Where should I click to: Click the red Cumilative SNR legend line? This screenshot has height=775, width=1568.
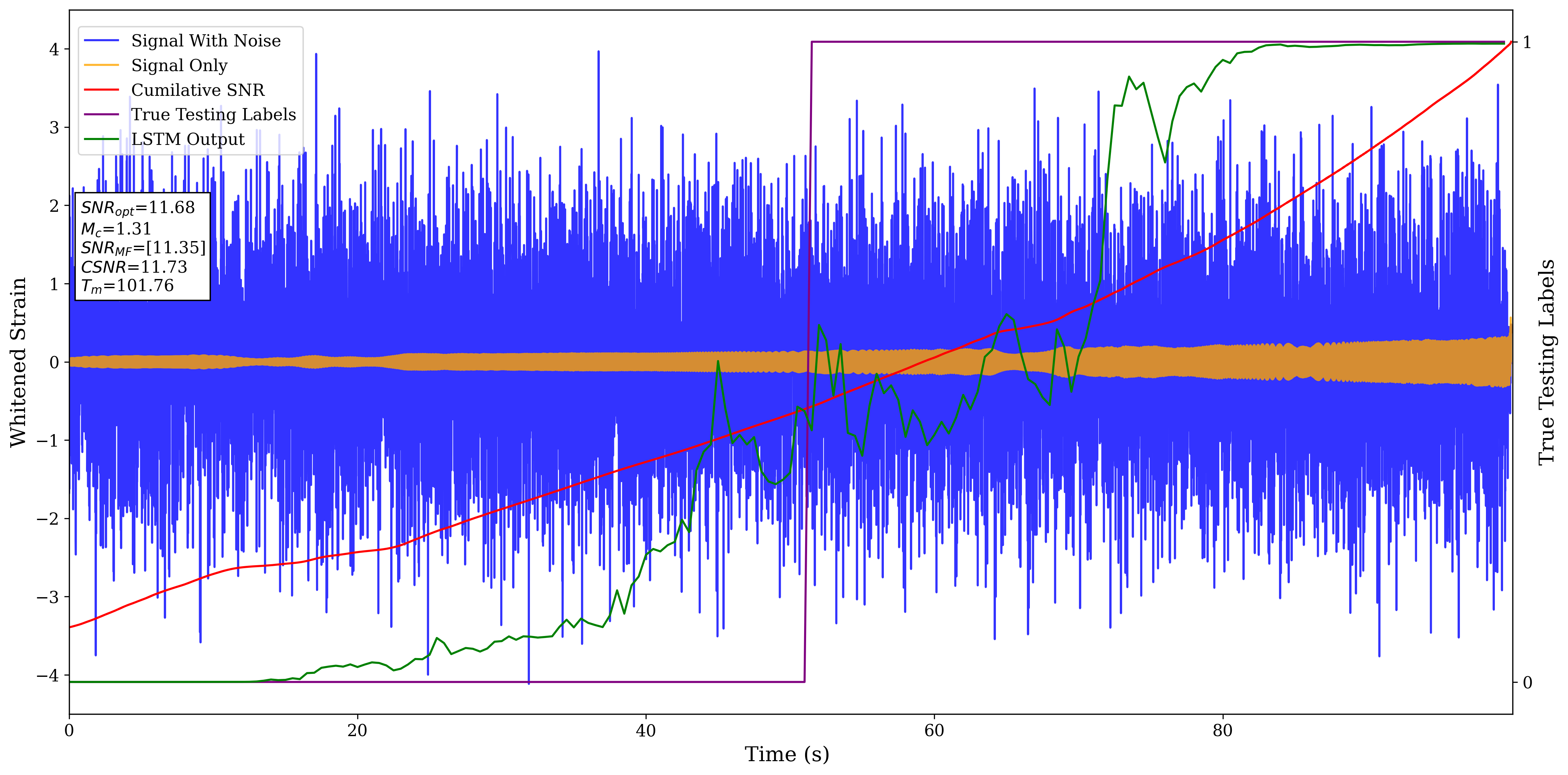coord(101,90)
